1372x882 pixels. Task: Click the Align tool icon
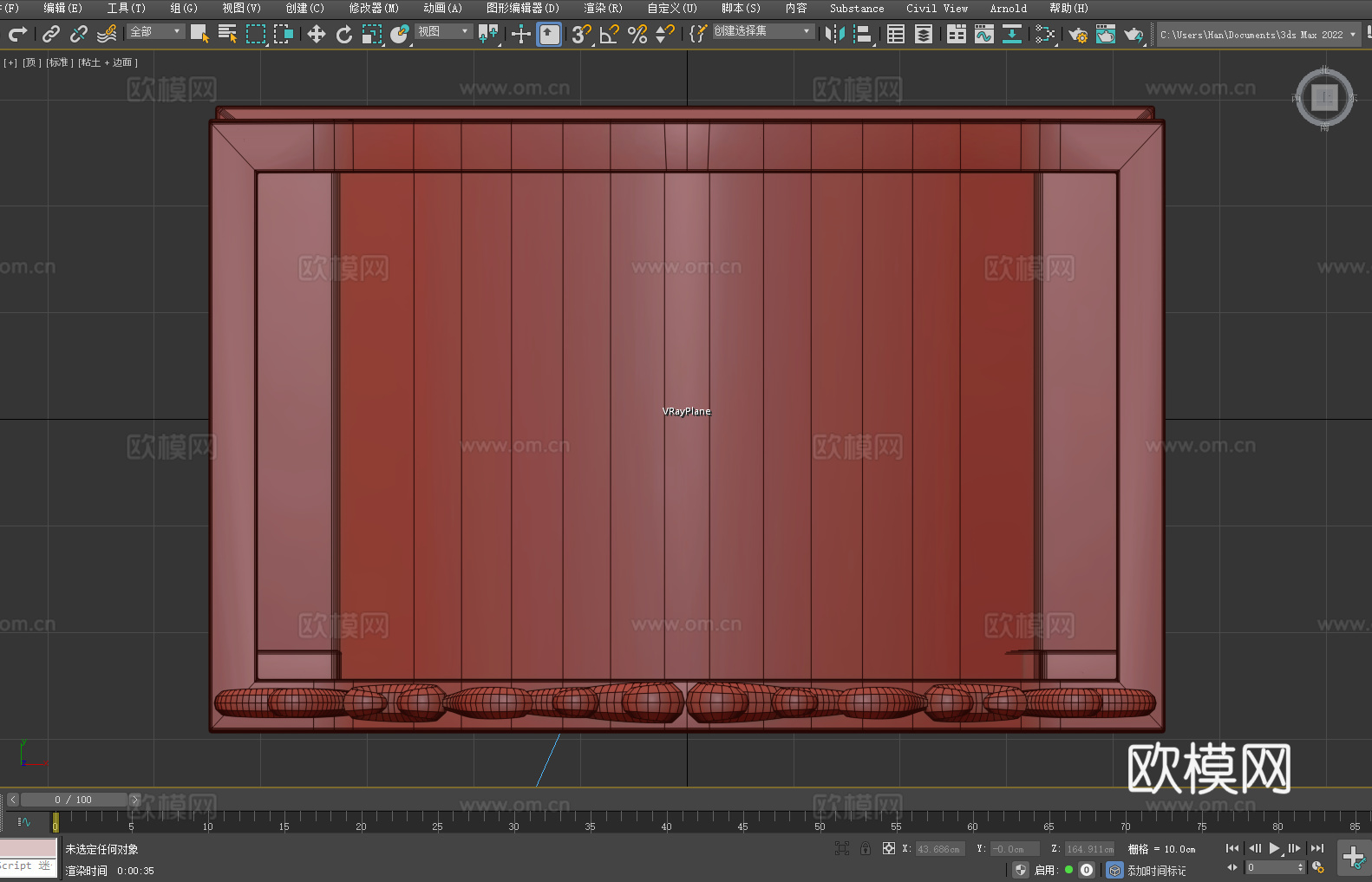pos(863,34)
